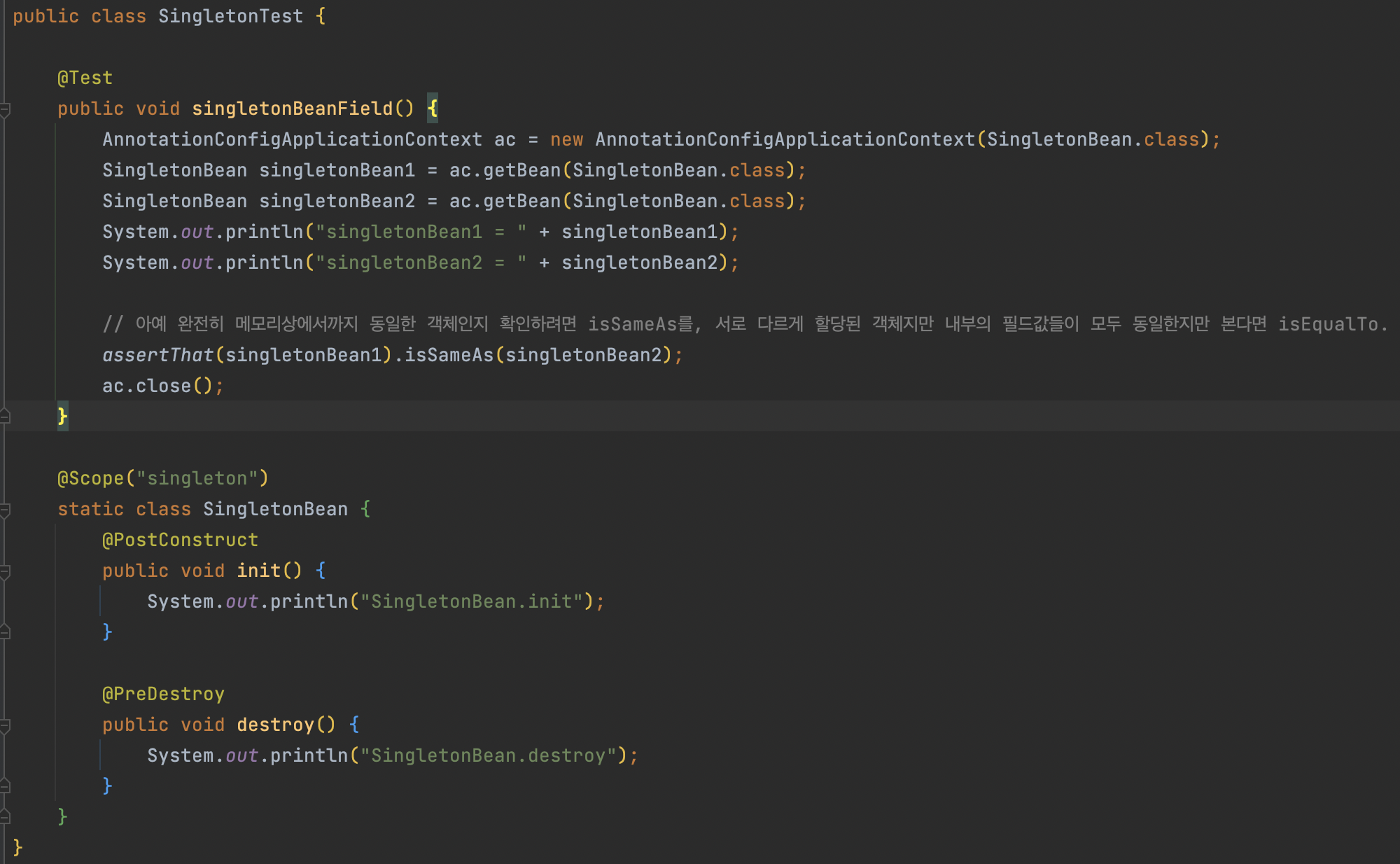Click the @Test annotation
The width and height of the screenshot is (1400, 864).
85,78
